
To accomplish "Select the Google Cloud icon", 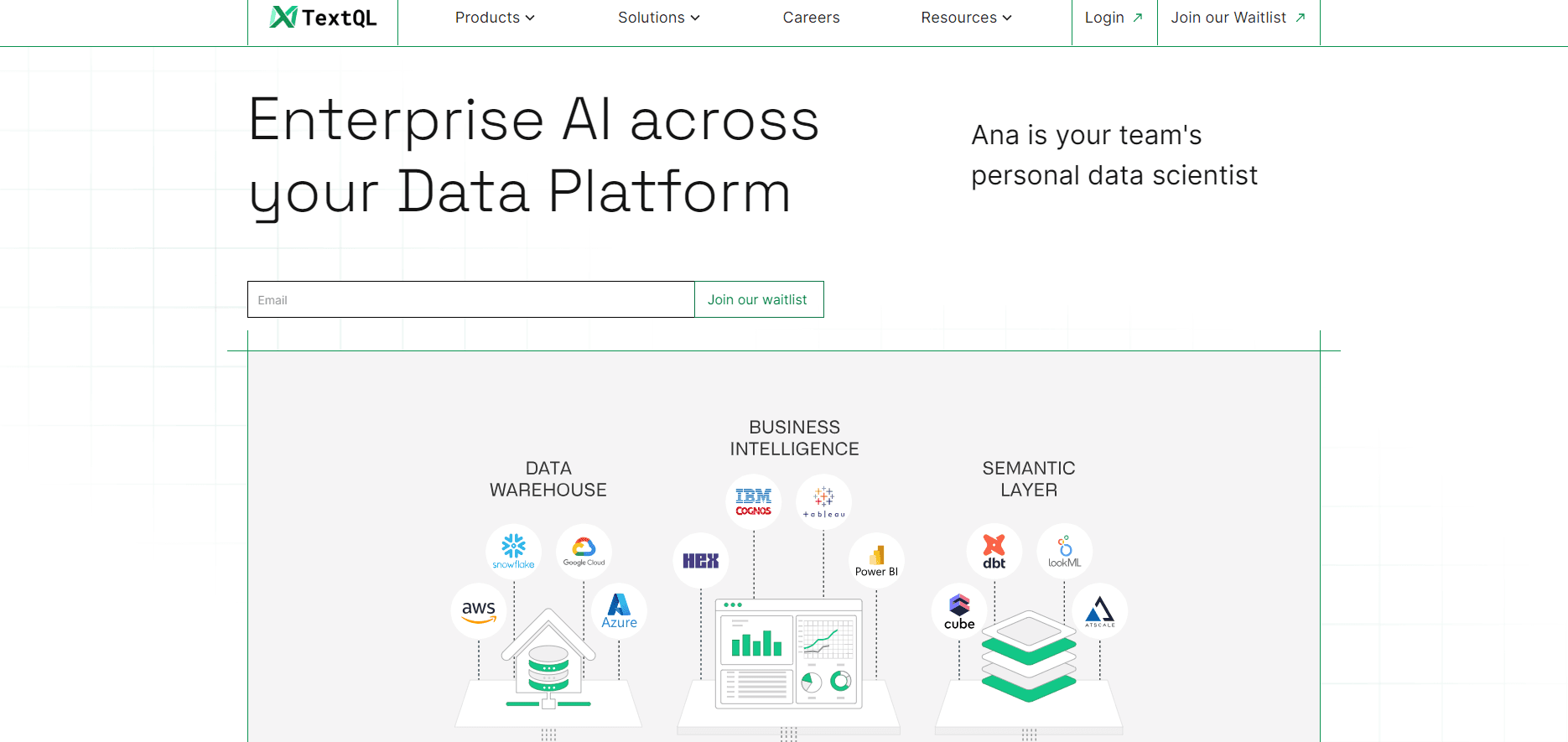I will click(584, 552).
